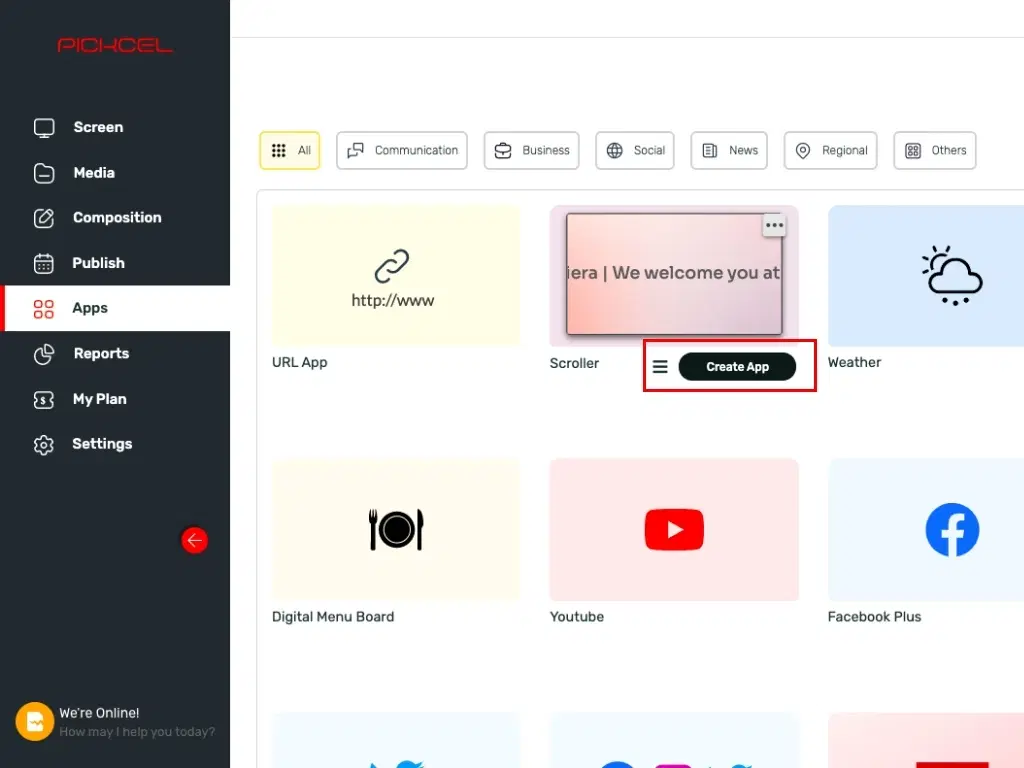Click the Composition icon in the sidebar
This screenshot has width=1024, height=768.
[44, 217]
